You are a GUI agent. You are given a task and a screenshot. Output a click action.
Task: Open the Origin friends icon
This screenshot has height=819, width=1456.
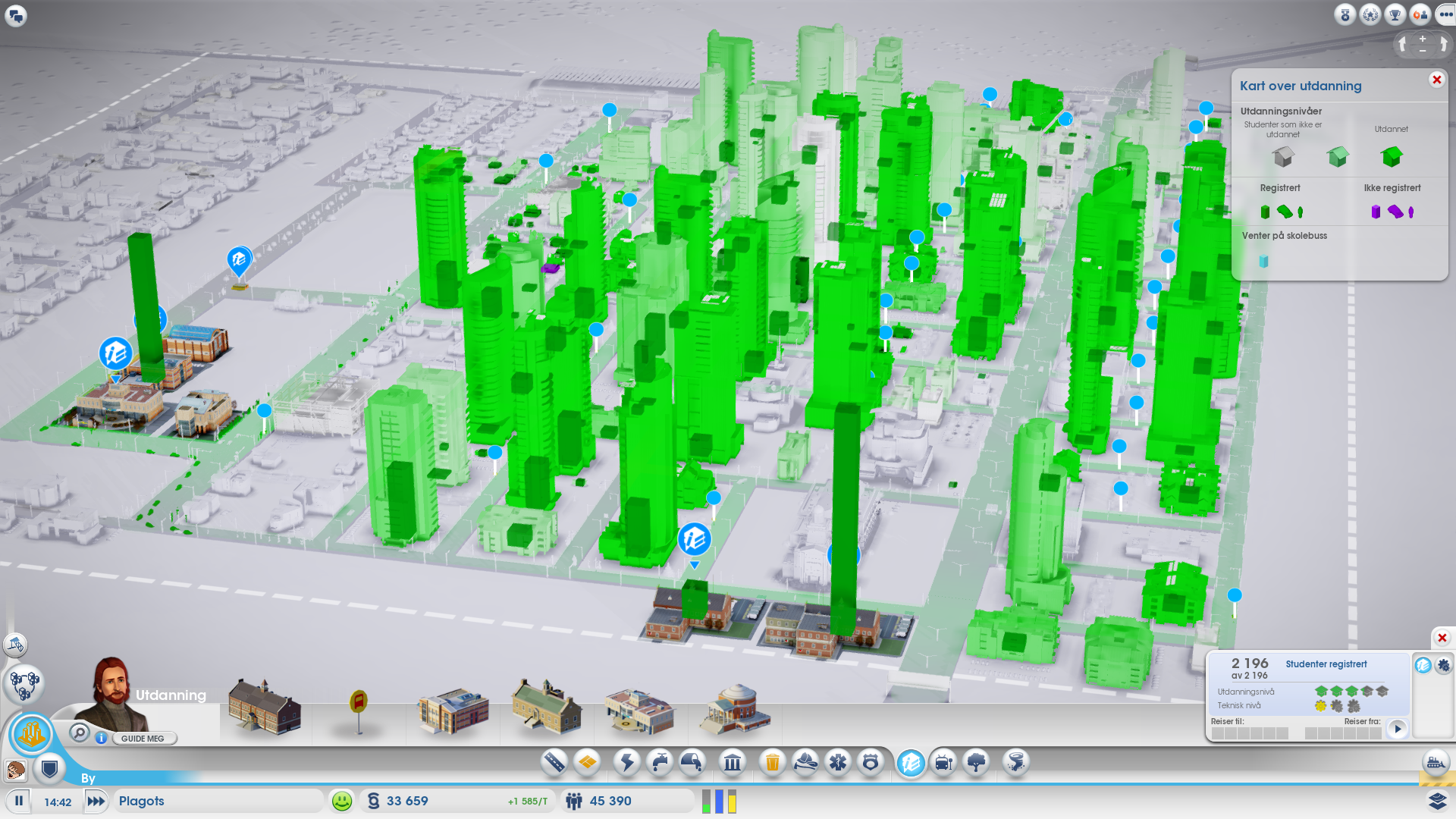1420,14
